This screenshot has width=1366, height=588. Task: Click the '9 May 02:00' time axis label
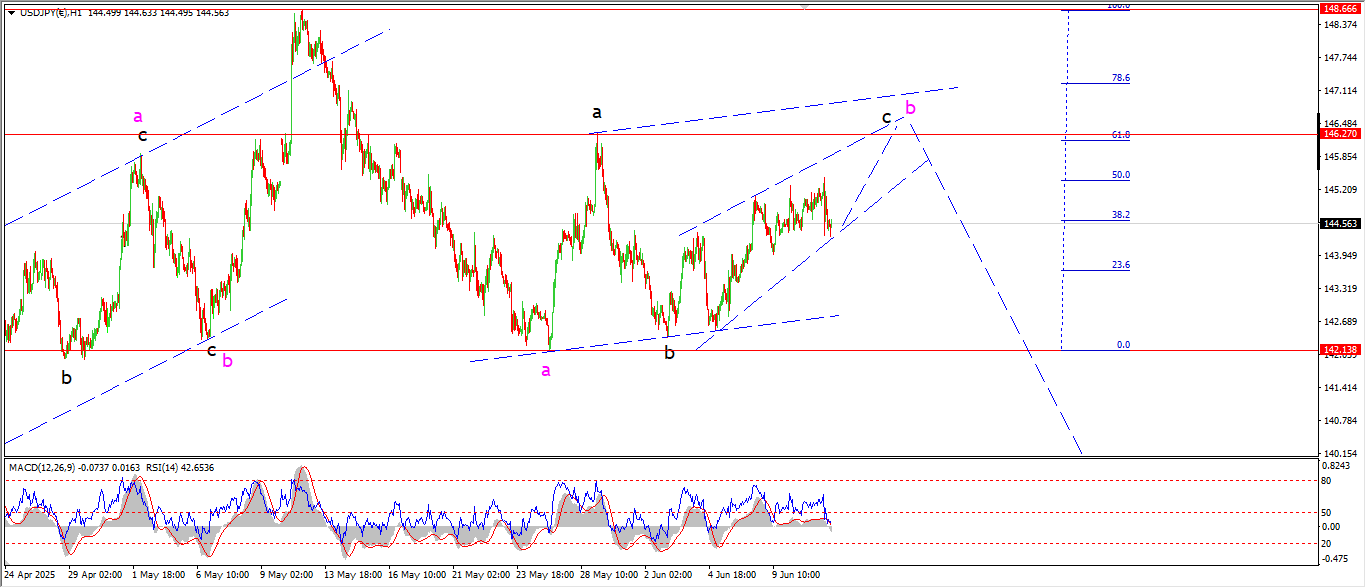tap(286, 576)
